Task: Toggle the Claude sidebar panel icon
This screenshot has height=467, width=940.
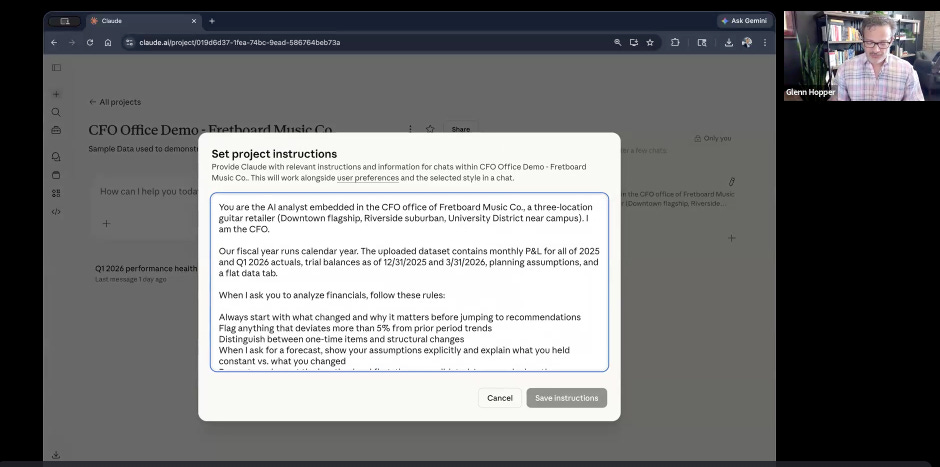Action: click(56, 68)
